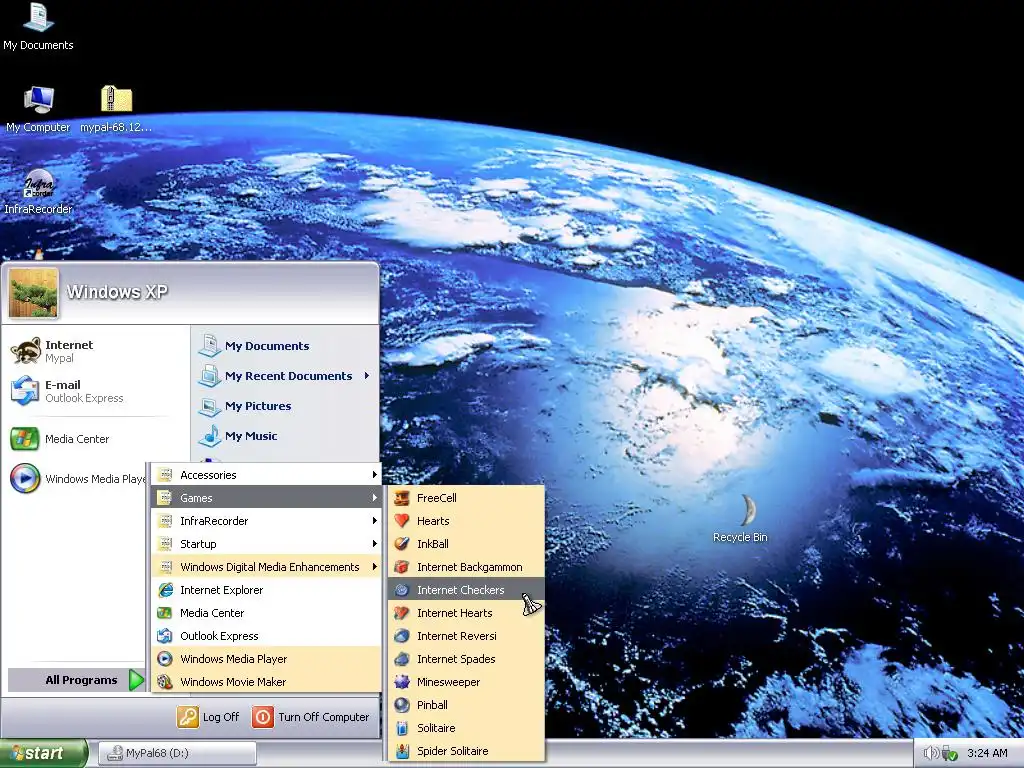The height and width of the screenshot is (768, 1024).
Task: Select the My Computer desktop icon
Action: (38, 109)
